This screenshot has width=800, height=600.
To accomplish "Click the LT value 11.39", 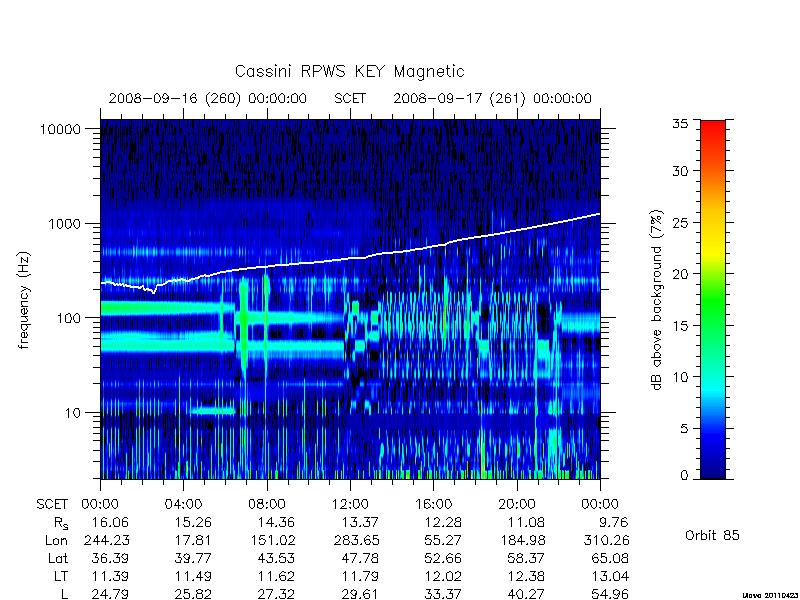I will pyautogui.click(x=110, y=576).
